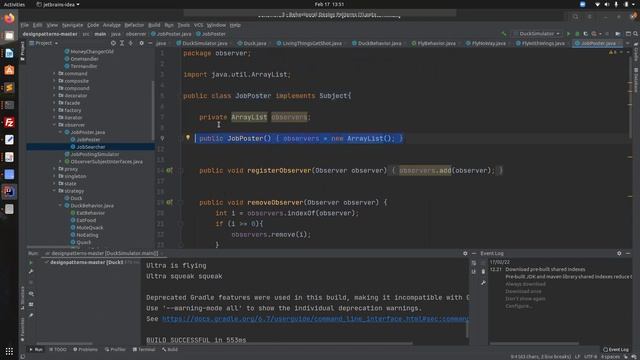Collapse the observer folder
Screen dimensions: 640x360
[x=54, y=125]
